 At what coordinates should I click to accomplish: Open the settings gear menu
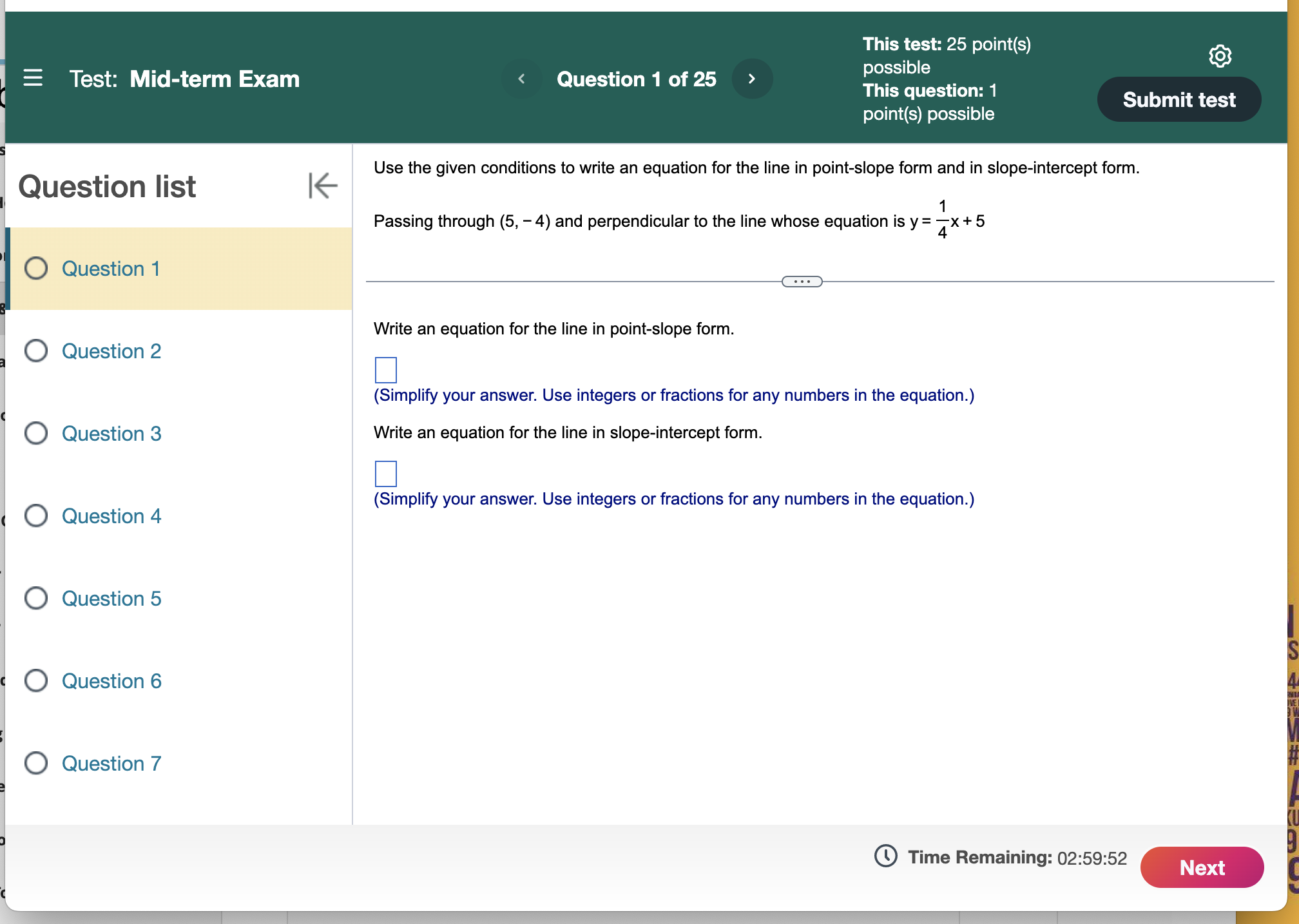click(1220, 57)
